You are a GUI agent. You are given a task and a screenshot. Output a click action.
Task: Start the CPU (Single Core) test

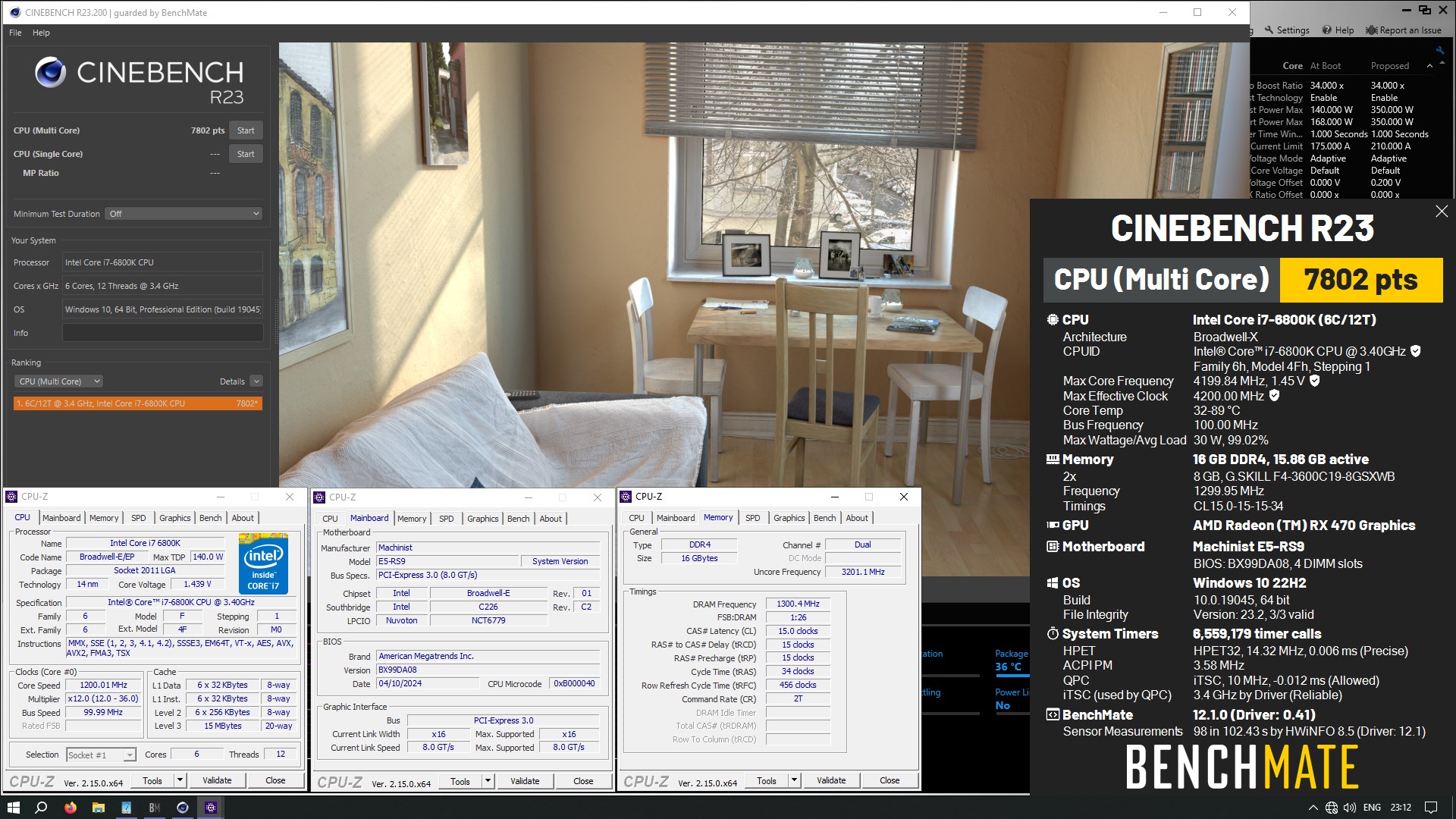click(x=246, y=154)
